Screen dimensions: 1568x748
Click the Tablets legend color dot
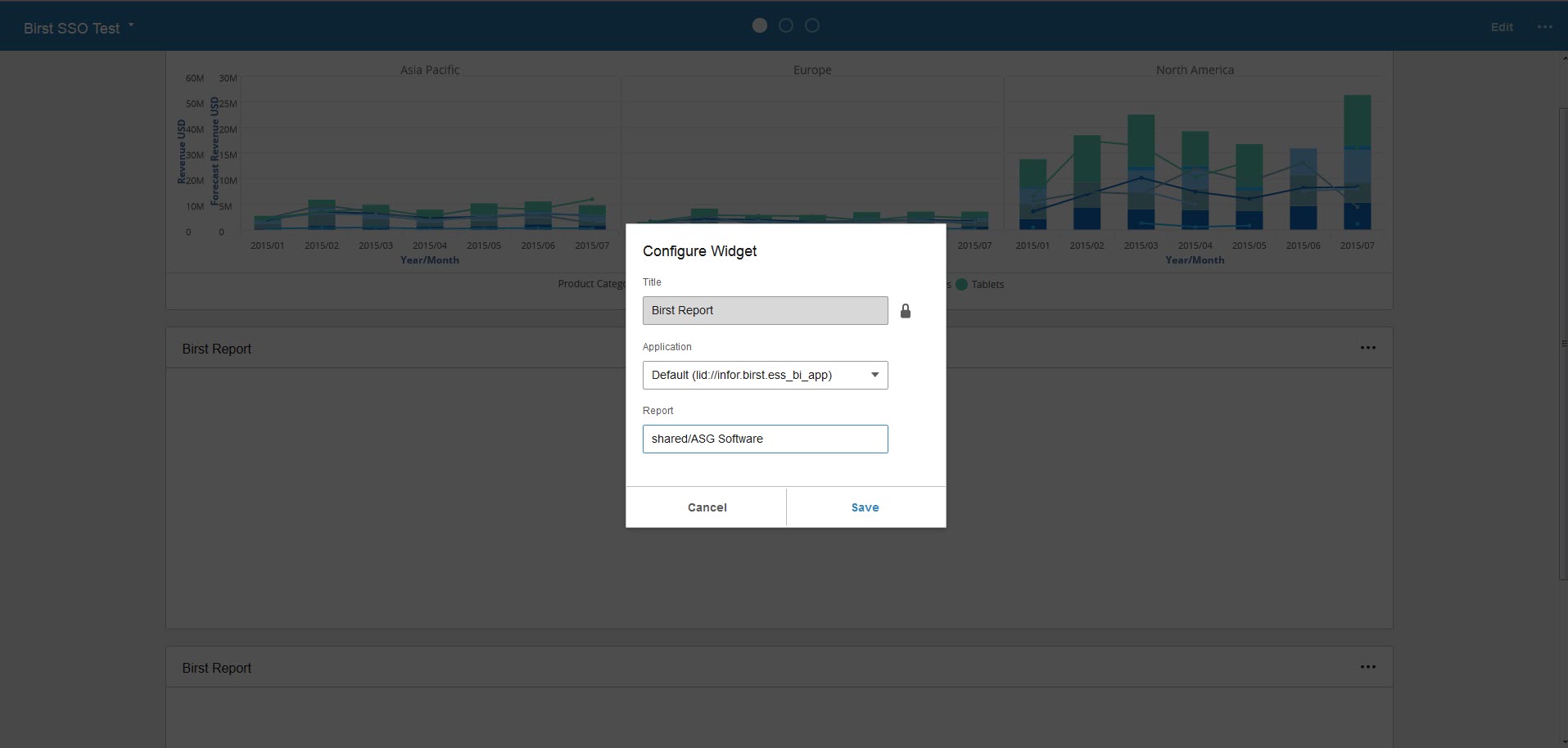pos(961,284)
